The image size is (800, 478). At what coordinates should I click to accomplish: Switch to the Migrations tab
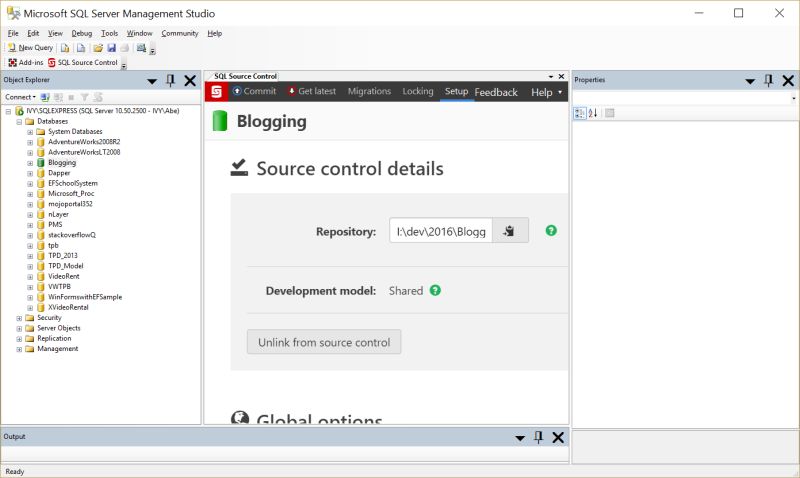click(x=369, y=91)
